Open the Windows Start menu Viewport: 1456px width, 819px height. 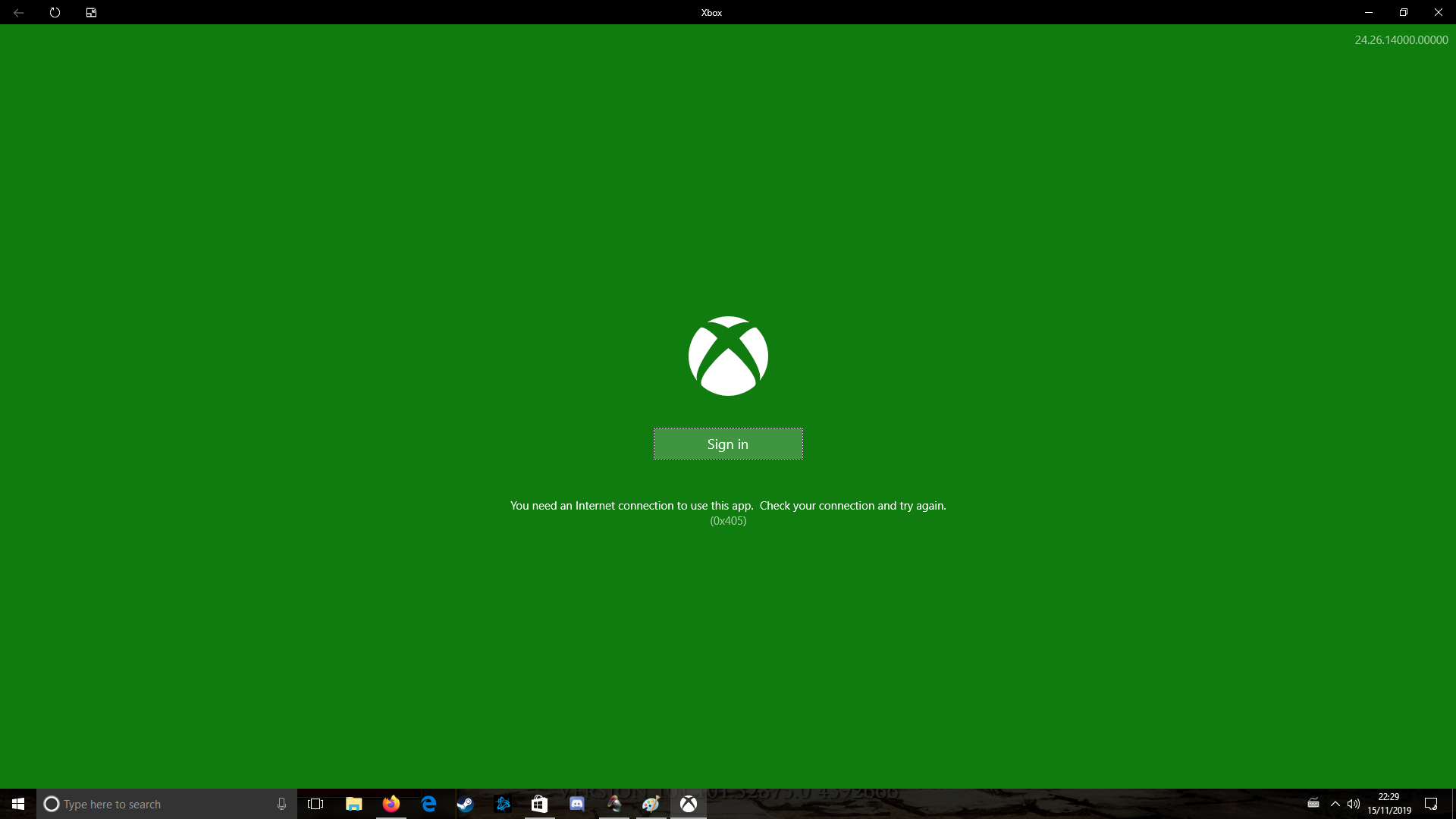18,804
